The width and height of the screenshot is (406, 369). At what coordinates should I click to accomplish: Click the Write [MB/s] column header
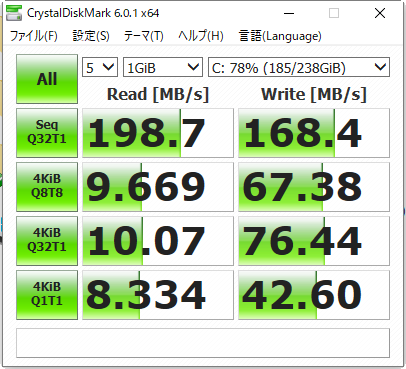pyautogui.click(x=314, y=94)
